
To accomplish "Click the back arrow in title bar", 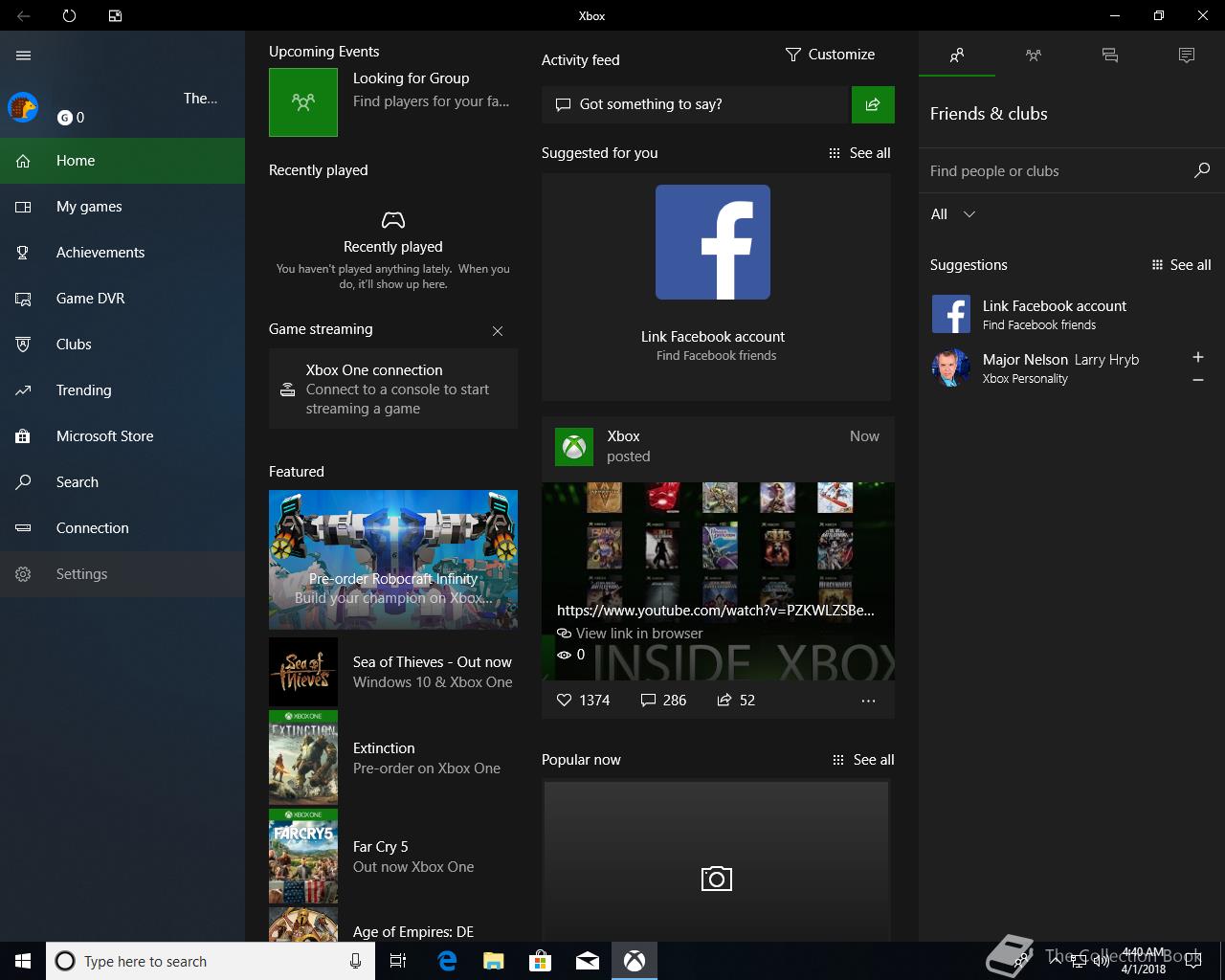I will (x=23, y=15).
